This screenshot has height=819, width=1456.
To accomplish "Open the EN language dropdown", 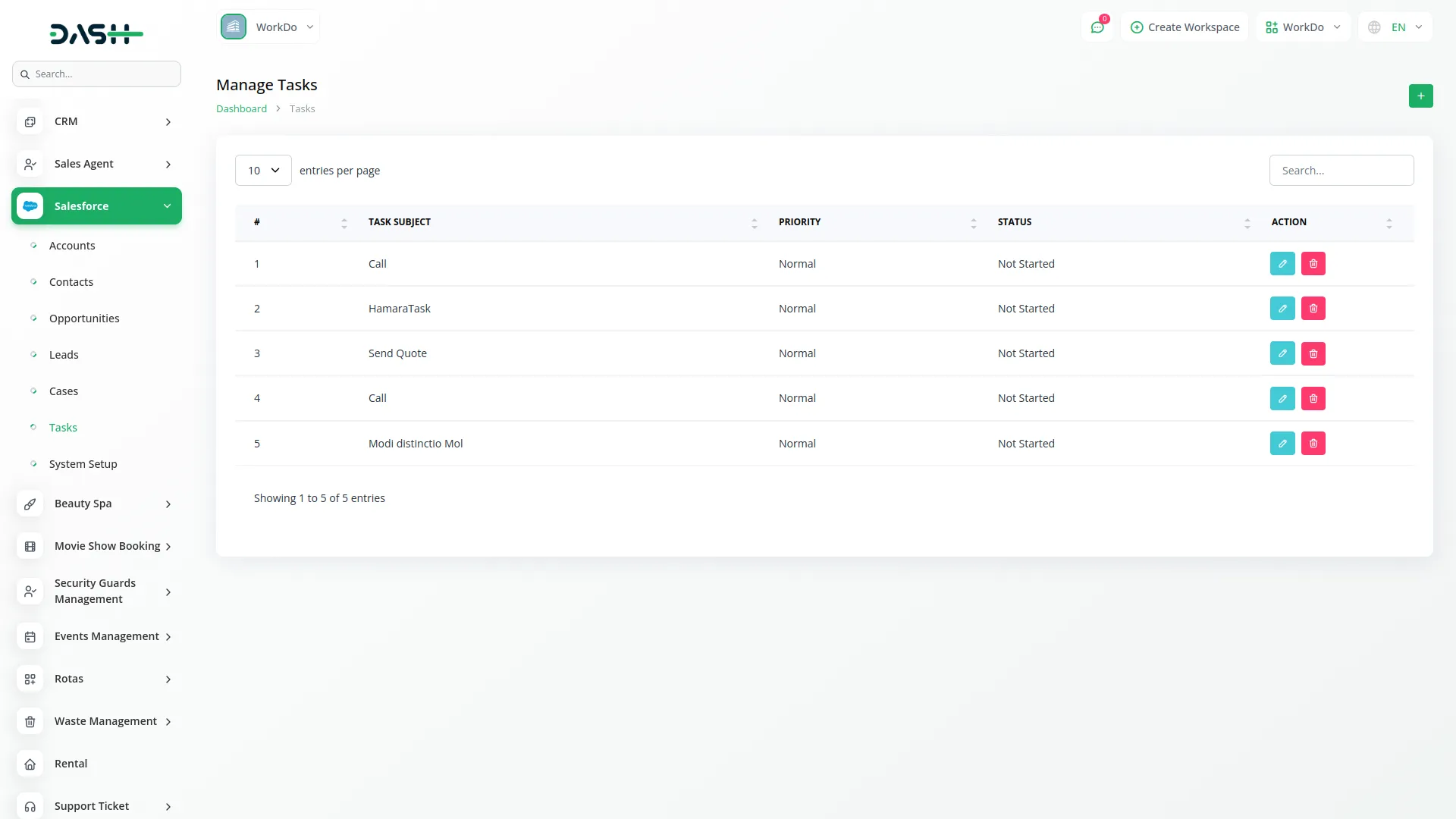I will coord(1402,27).
